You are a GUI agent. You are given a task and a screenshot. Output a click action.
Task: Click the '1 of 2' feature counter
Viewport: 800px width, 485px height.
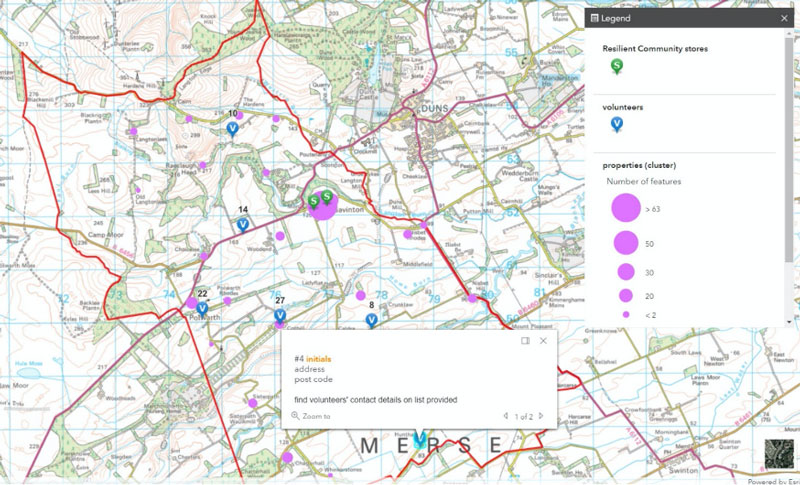click(x=523, y=417)
